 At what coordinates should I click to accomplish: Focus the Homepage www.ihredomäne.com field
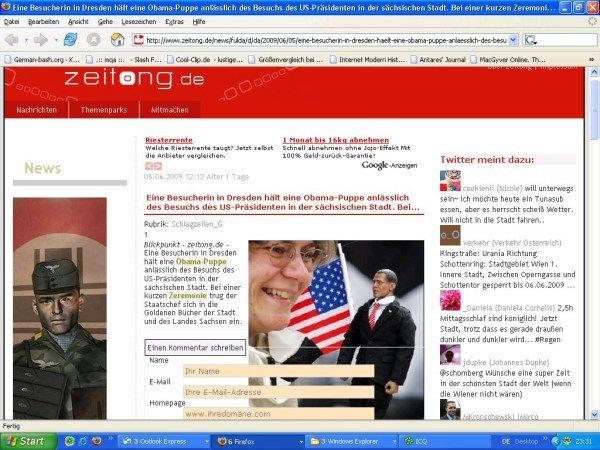(x=279, y=413)
